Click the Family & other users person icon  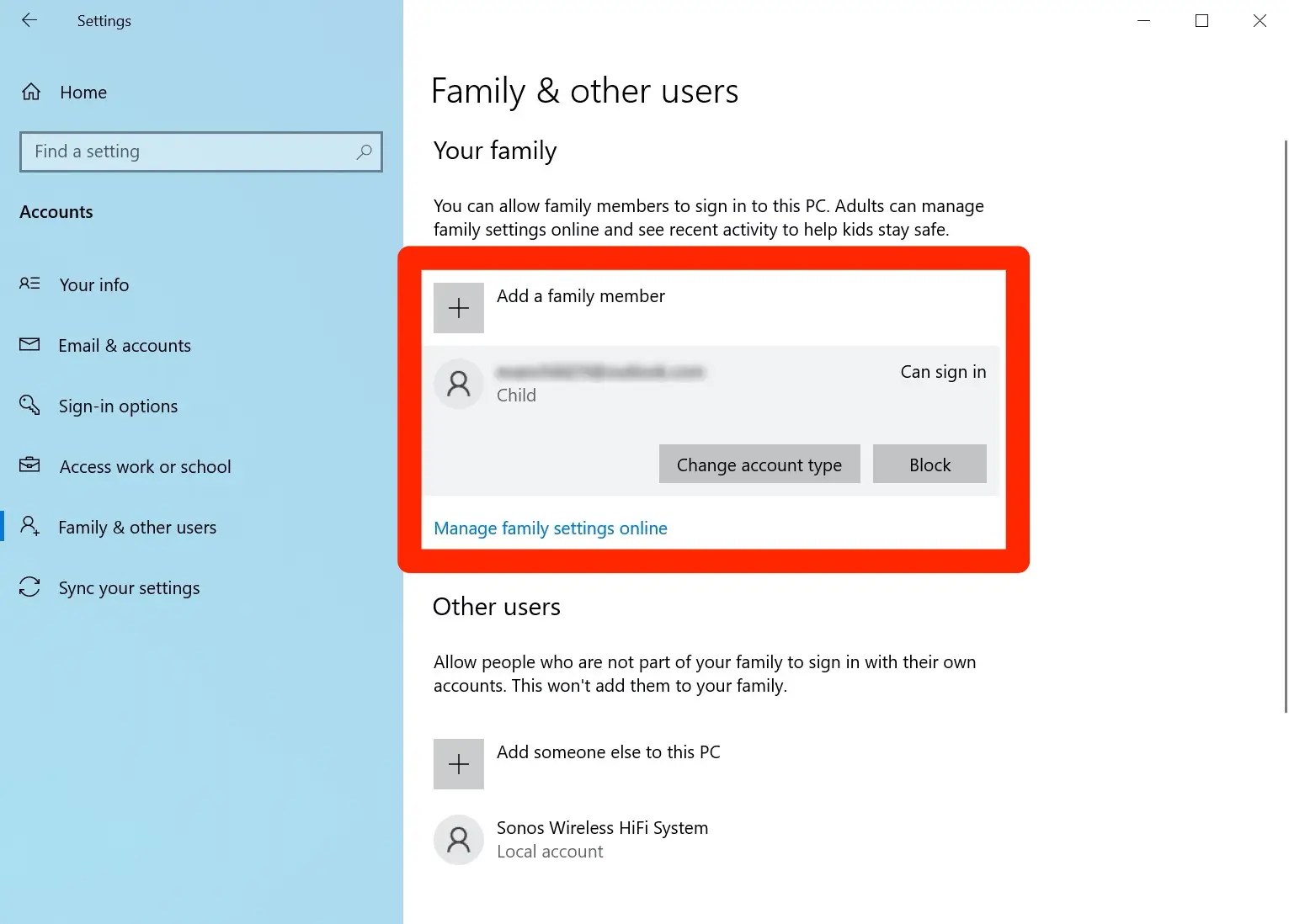tap(29, 526)
